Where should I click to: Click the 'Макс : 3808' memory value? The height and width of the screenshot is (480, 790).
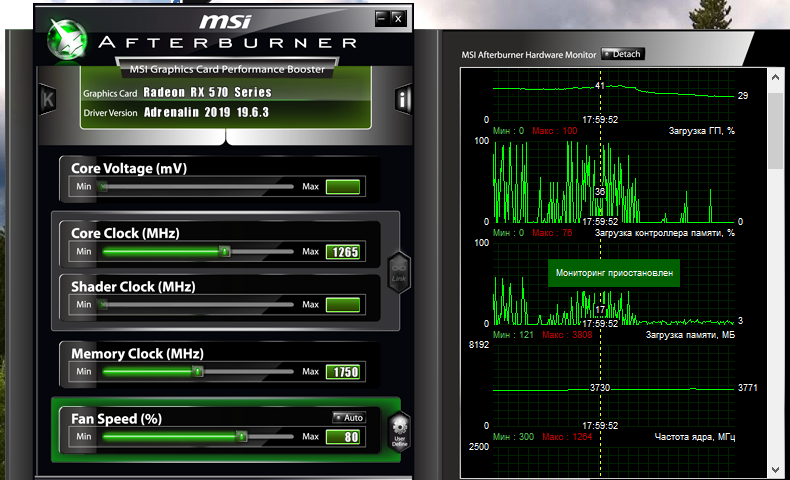pyautogui.click(x=567, y=334)
